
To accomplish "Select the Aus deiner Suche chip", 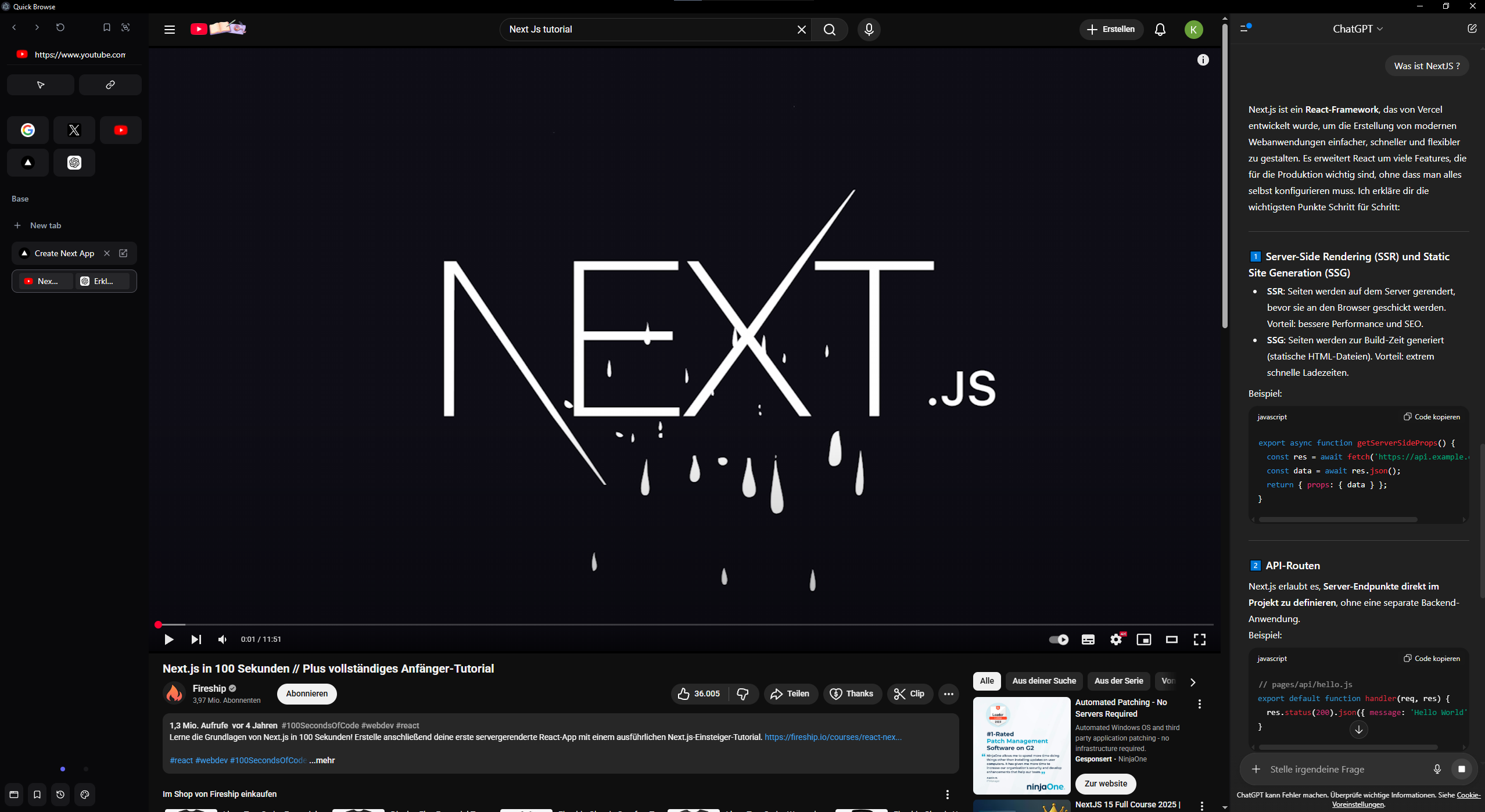I will (x=1044, y=681).
